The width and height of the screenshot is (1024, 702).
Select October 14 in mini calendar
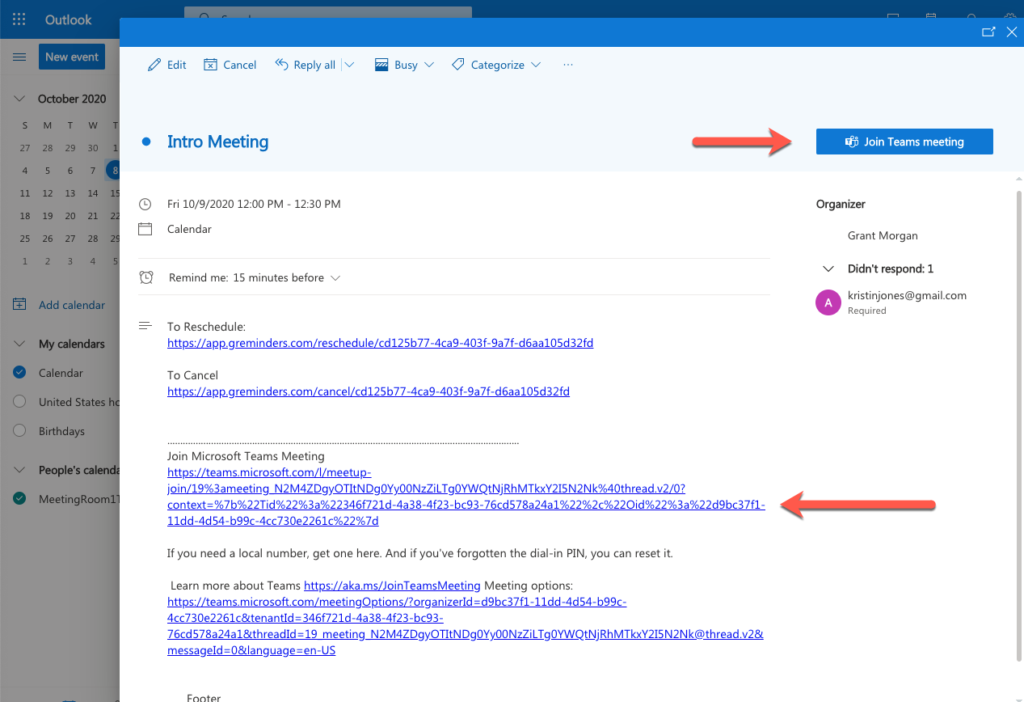(93, 193)
